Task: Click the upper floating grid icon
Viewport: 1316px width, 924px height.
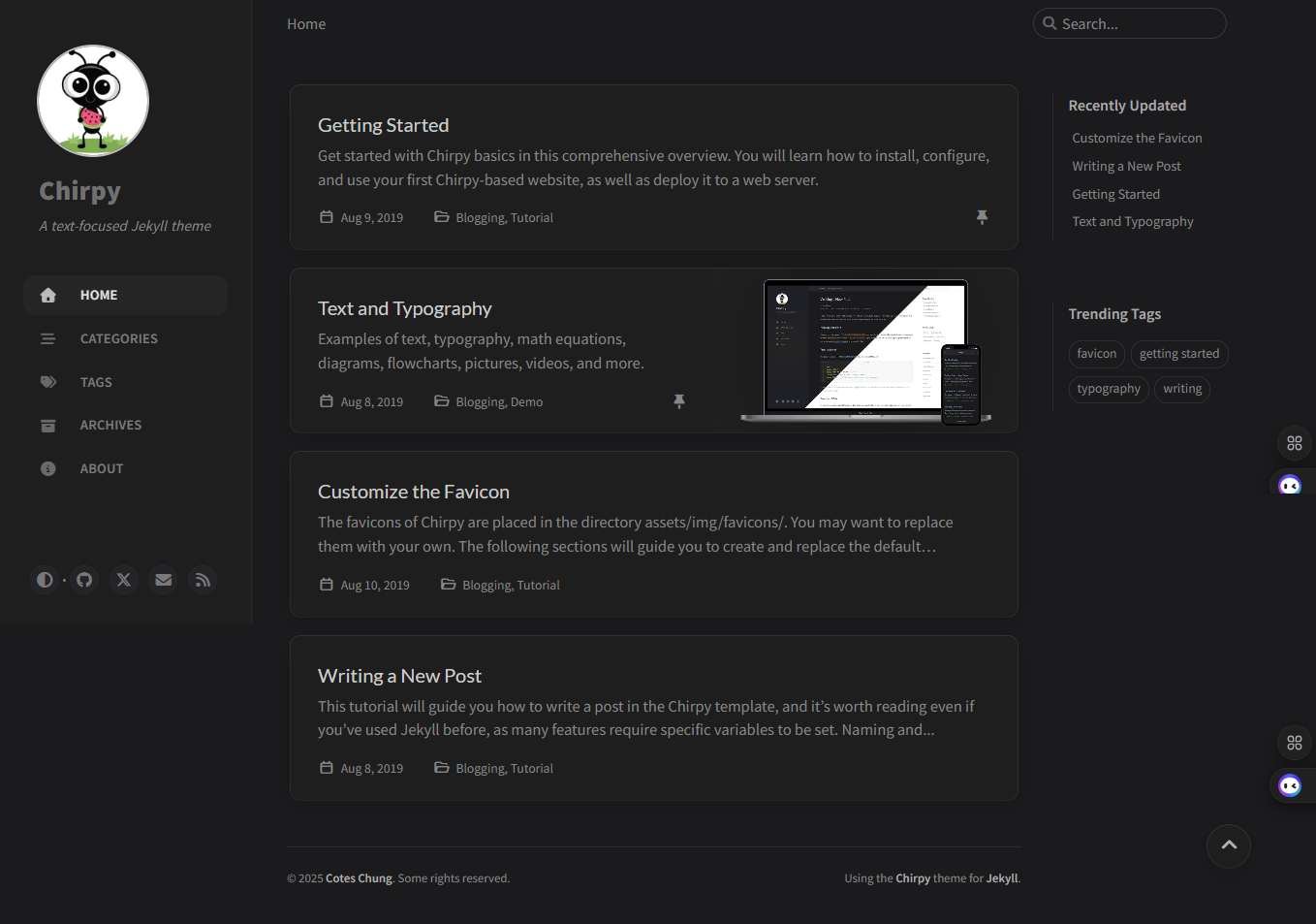Action: [x=1295, y=443]
